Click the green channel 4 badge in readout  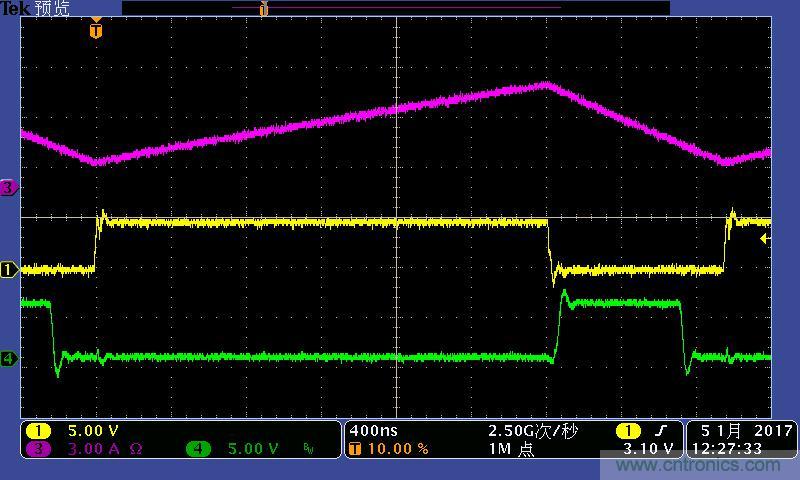tap(199, 449)
